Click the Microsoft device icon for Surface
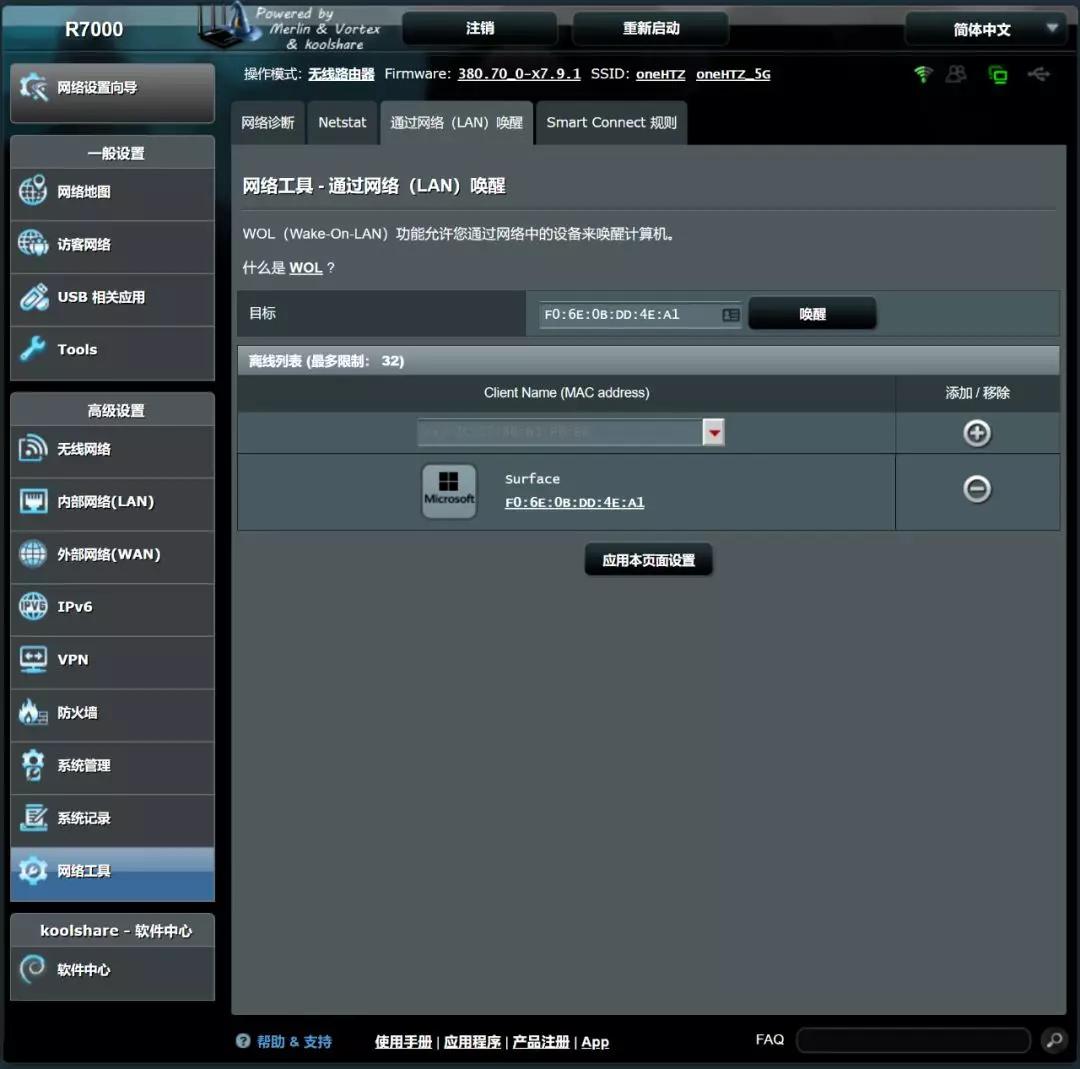The width and height of the screenshot is (1080, 1069). point(449,491)
